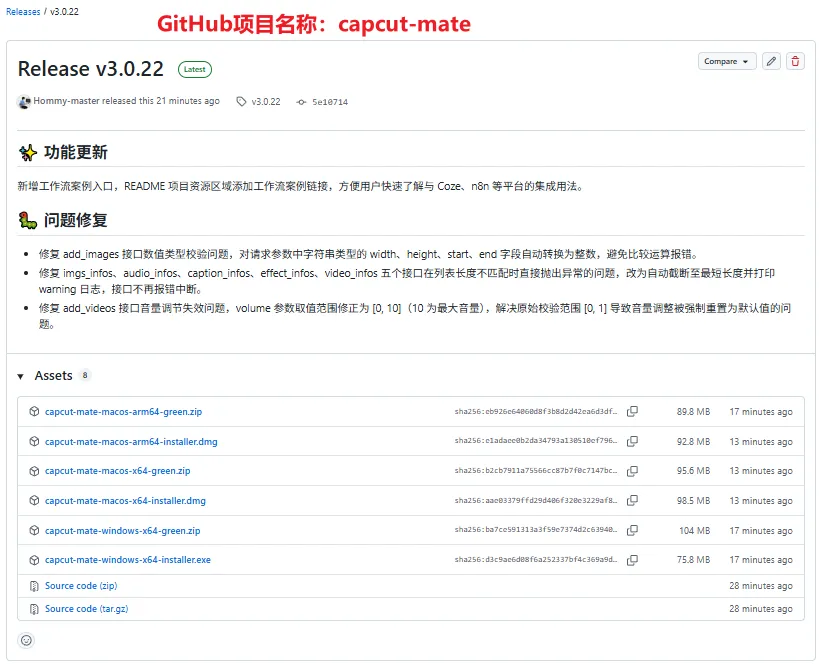Copy sha256 of macos-x64-installer.dmg
The width and height of the screenshot is (819, 664).
(x=632, y=500)
